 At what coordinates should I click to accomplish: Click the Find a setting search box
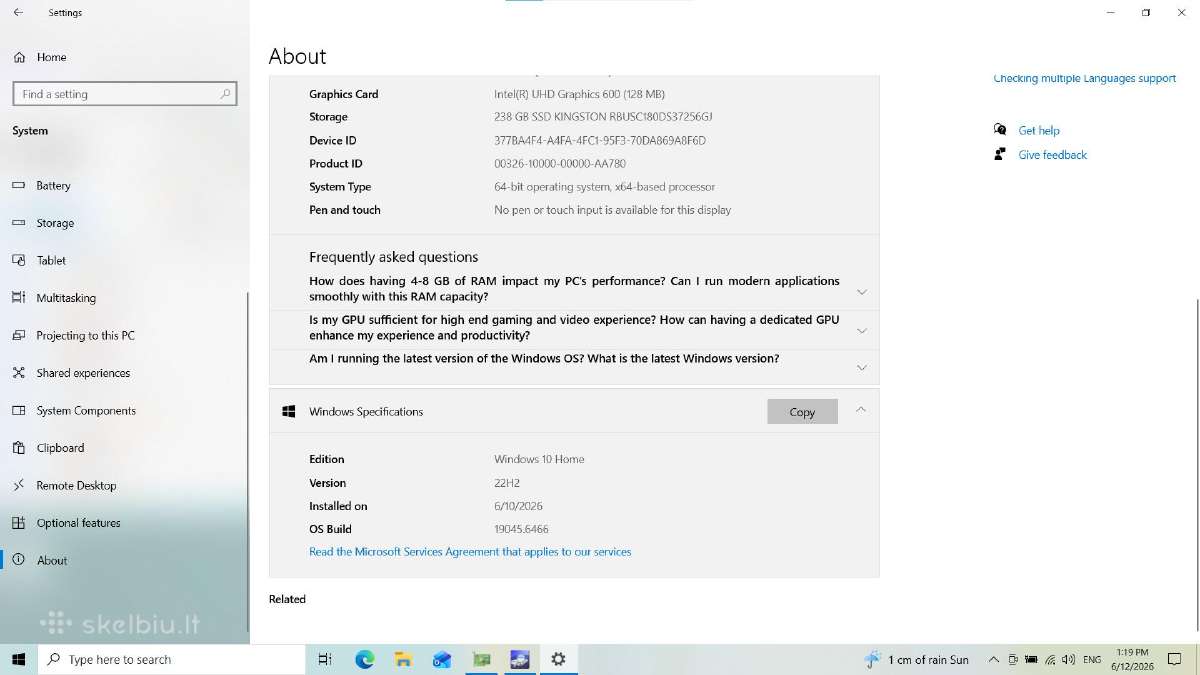tap(125, 94)
